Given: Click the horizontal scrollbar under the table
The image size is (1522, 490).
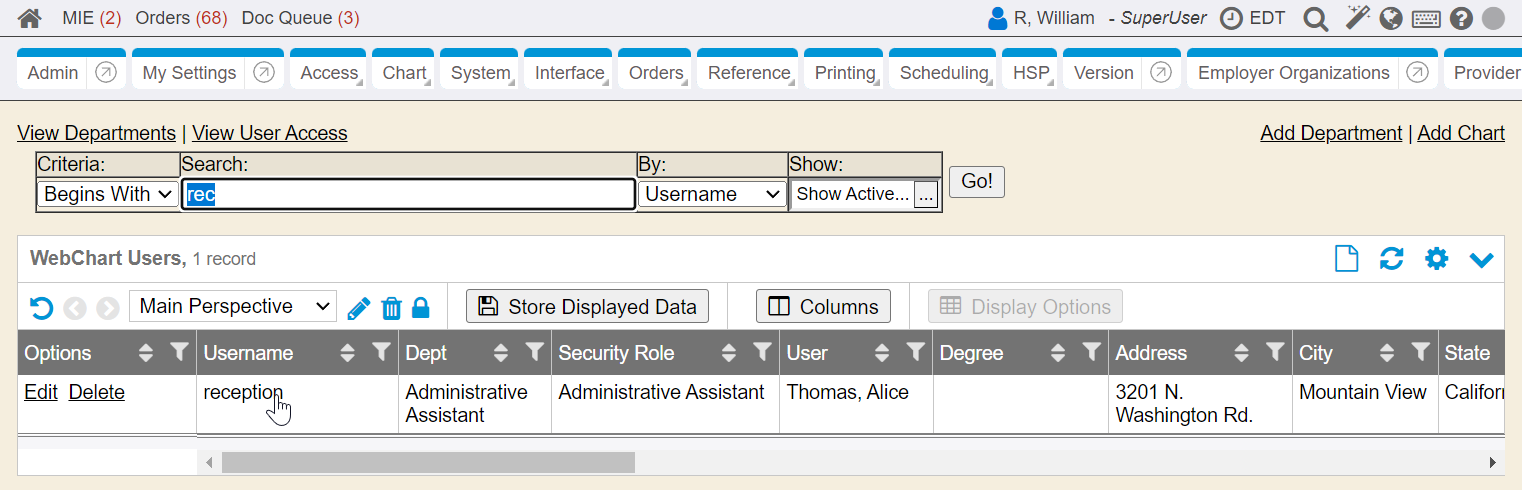Looking at the screenshot, I should [428, 462].
